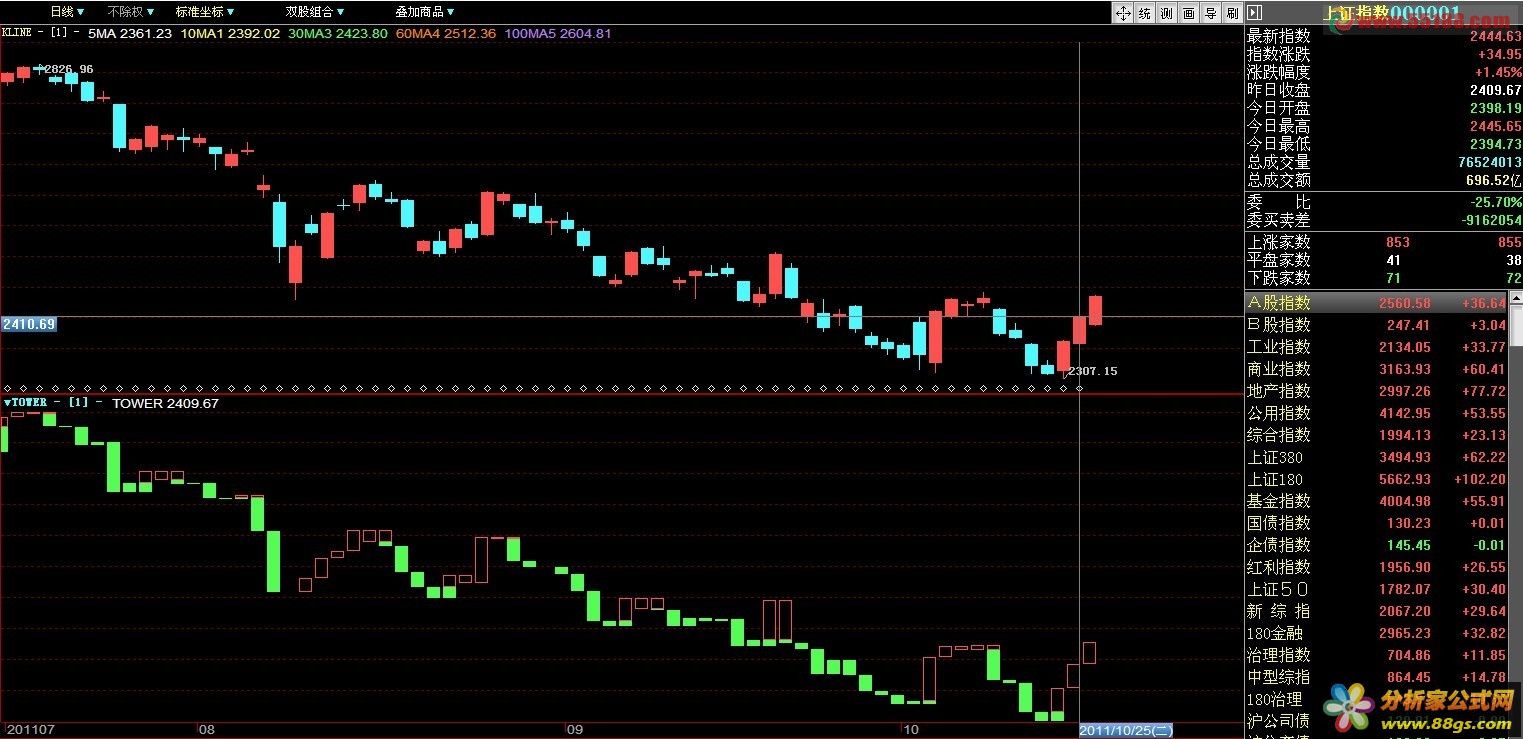Click the 10MA1 2392.02 value
1523x739 pixels.
(x=230, y=33)
